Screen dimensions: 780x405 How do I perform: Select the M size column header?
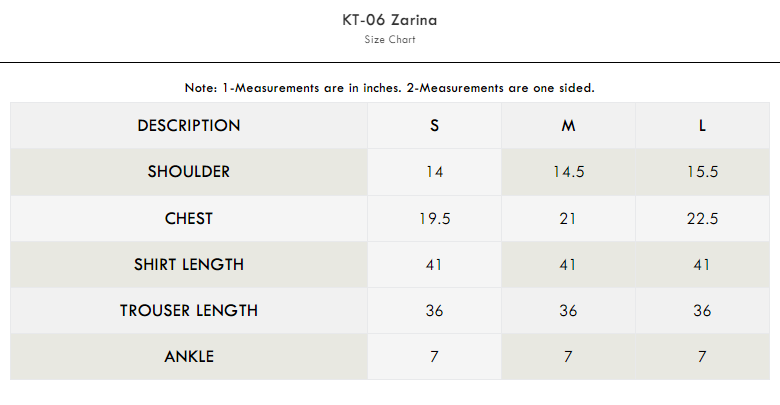click(568, 126)
